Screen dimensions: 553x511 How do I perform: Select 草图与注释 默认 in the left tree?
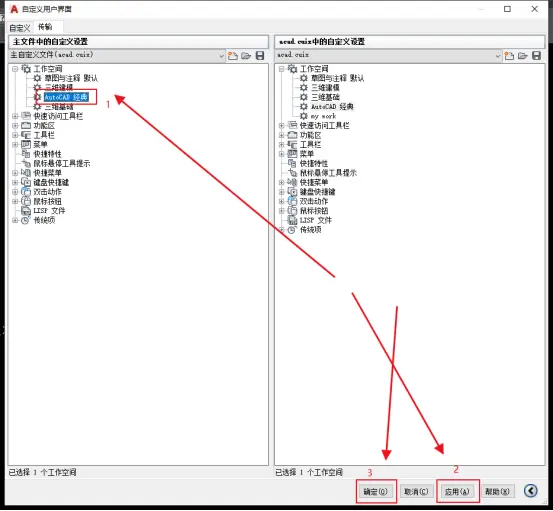click(x=71, y=78)
